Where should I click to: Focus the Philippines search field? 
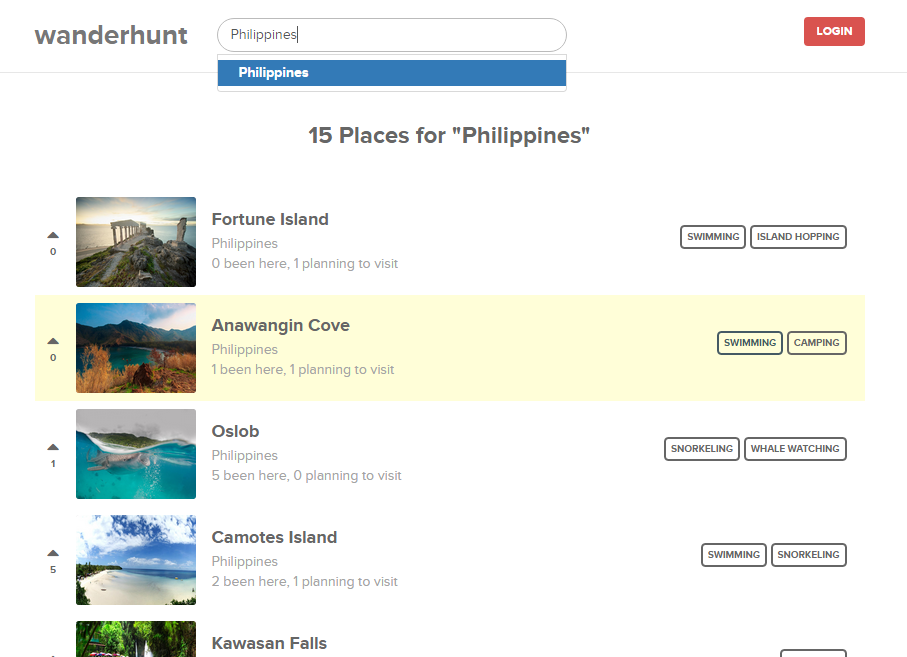pos(392,35)
